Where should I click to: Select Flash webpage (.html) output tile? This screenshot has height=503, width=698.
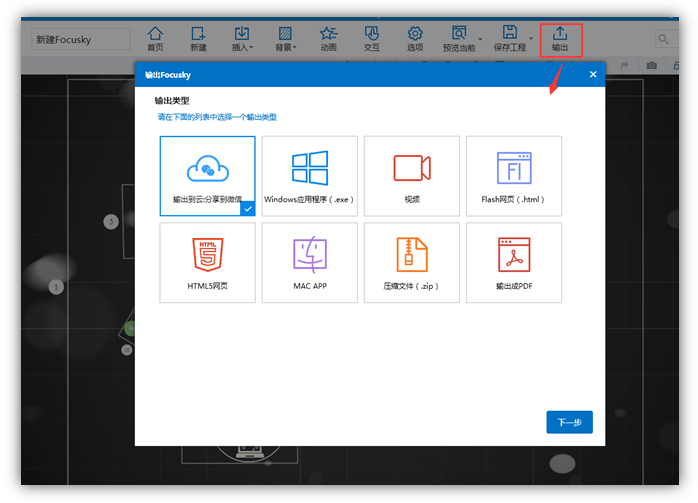513,176
